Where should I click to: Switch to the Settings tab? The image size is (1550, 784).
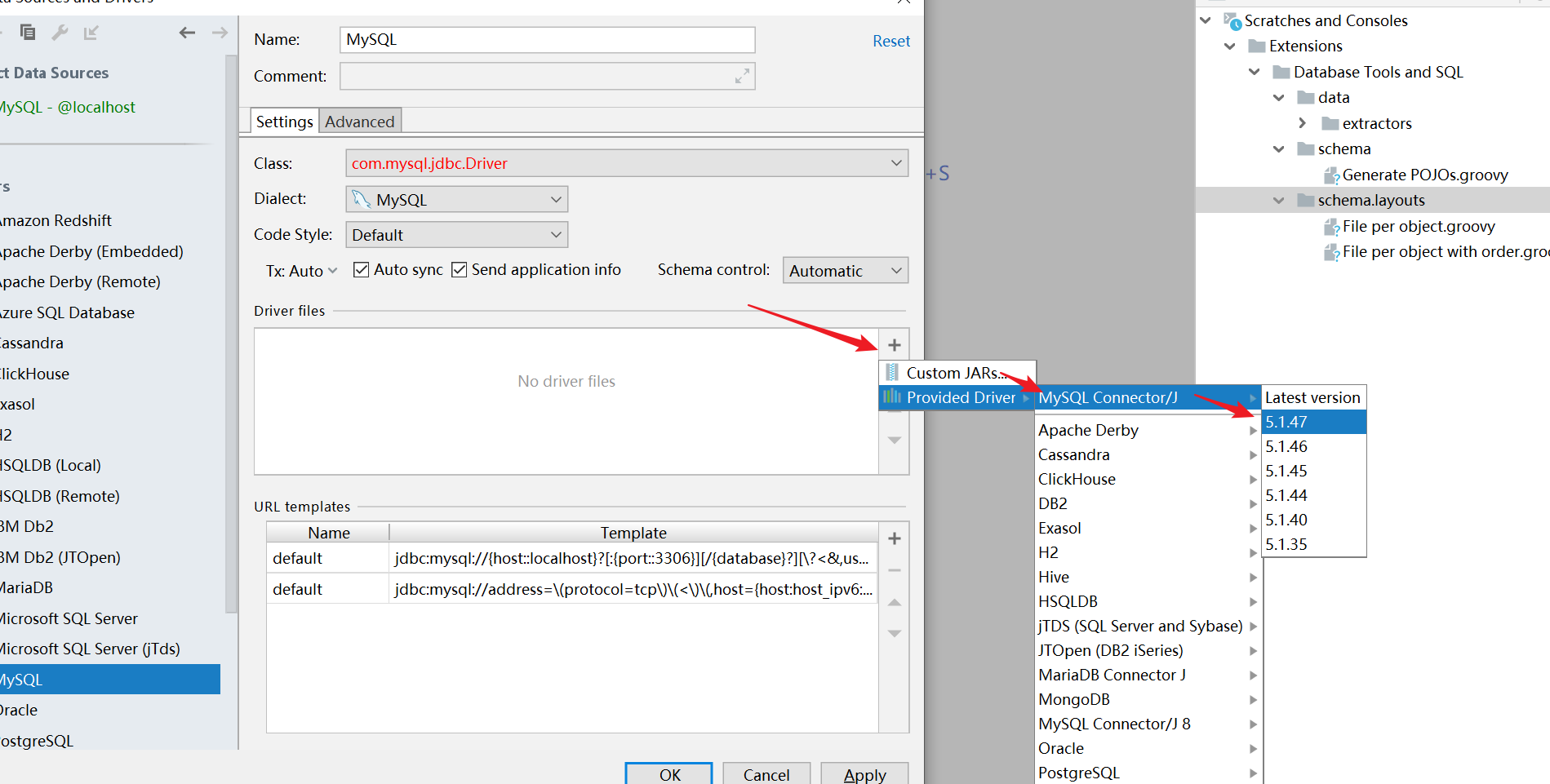click(x=284, y=122)
